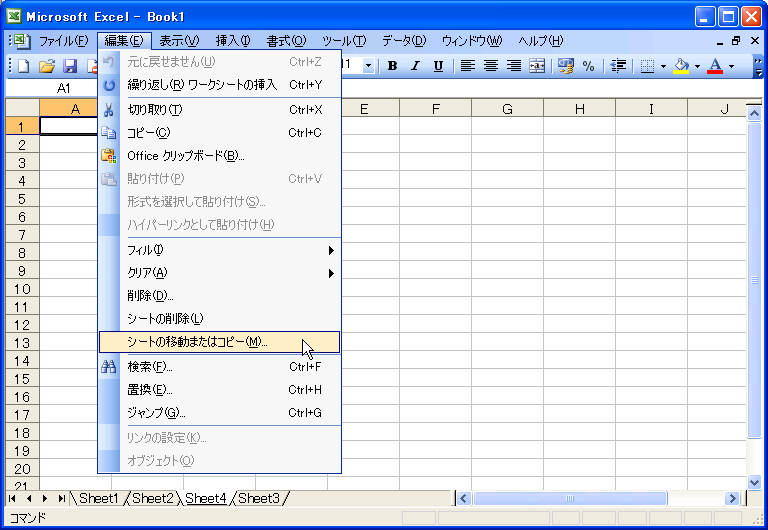The width and height of the screenshot is (768, 530).
Task: Click the Currency style icon
Action: (566, 66)
